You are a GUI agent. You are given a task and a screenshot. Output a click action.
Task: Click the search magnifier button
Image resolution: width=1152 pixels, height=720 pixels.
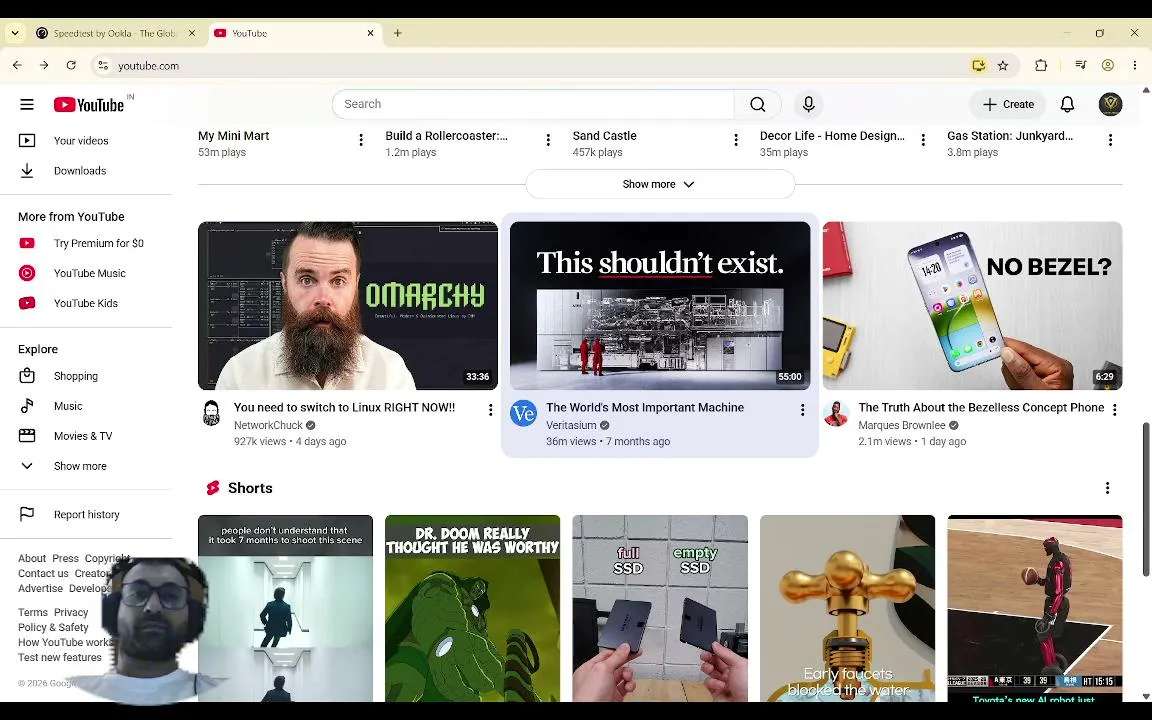(757, 104)
